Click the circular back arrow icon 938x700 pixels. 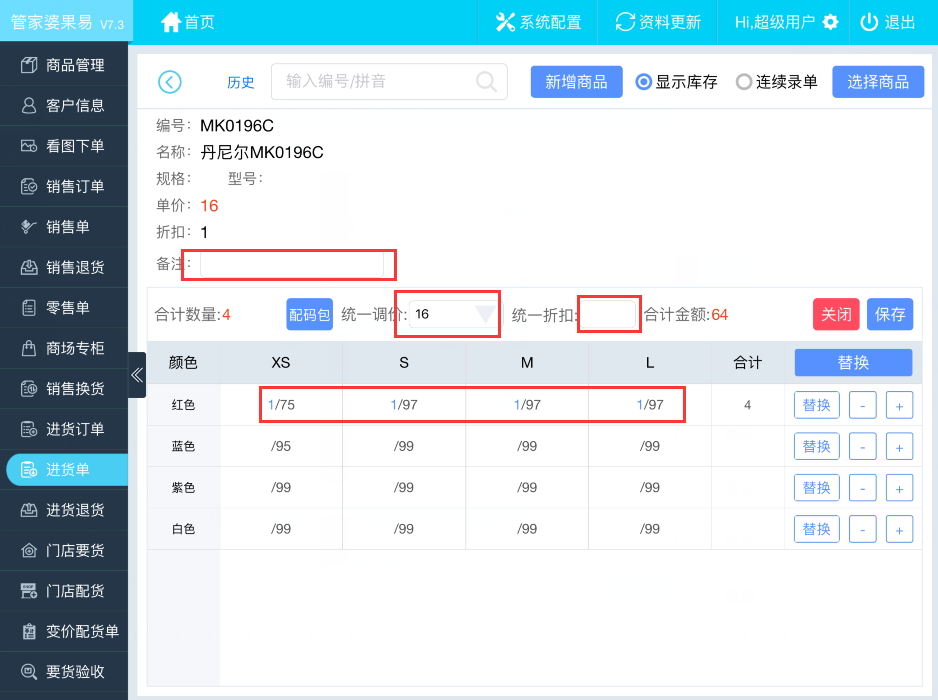(170, 82)
